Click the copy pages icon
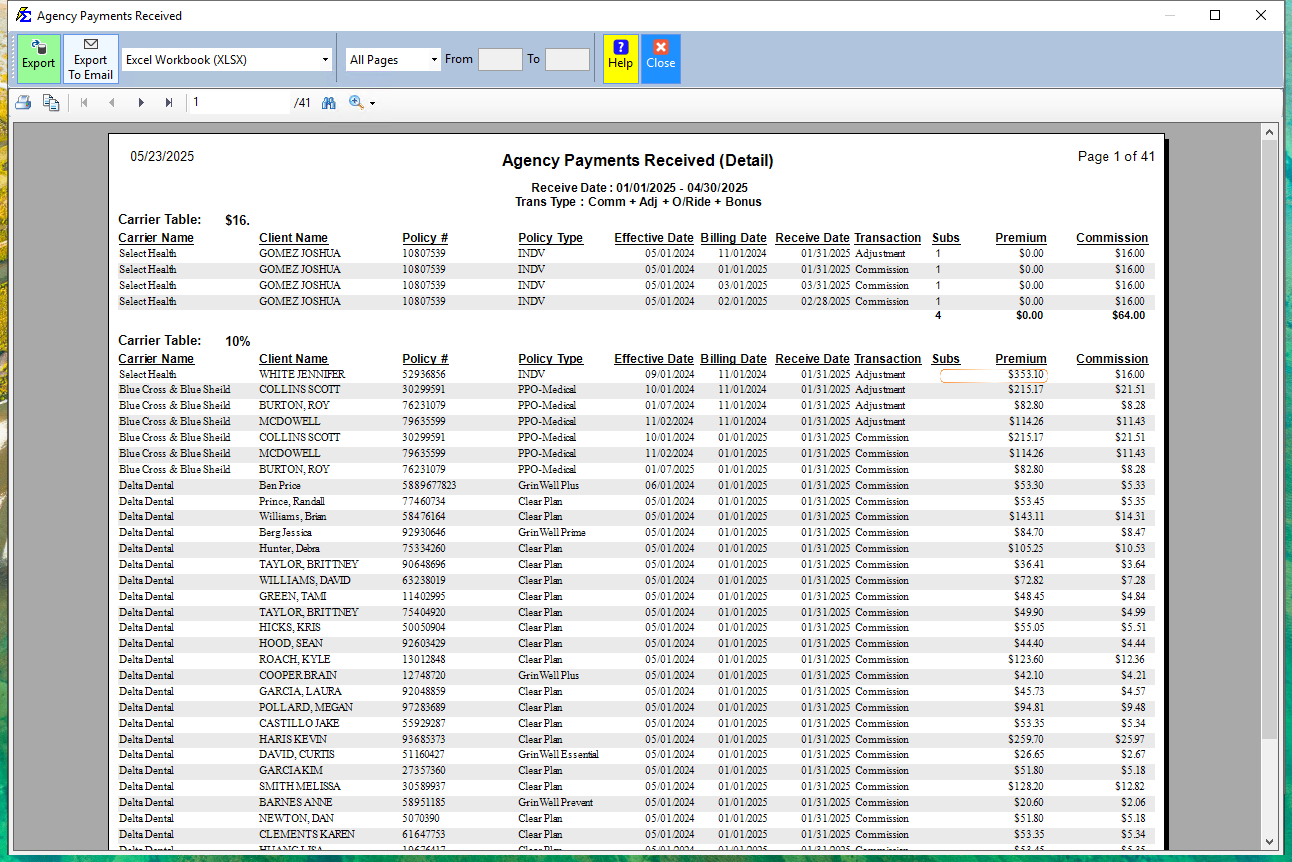1292x862 pixels. (x=51, y=103)
